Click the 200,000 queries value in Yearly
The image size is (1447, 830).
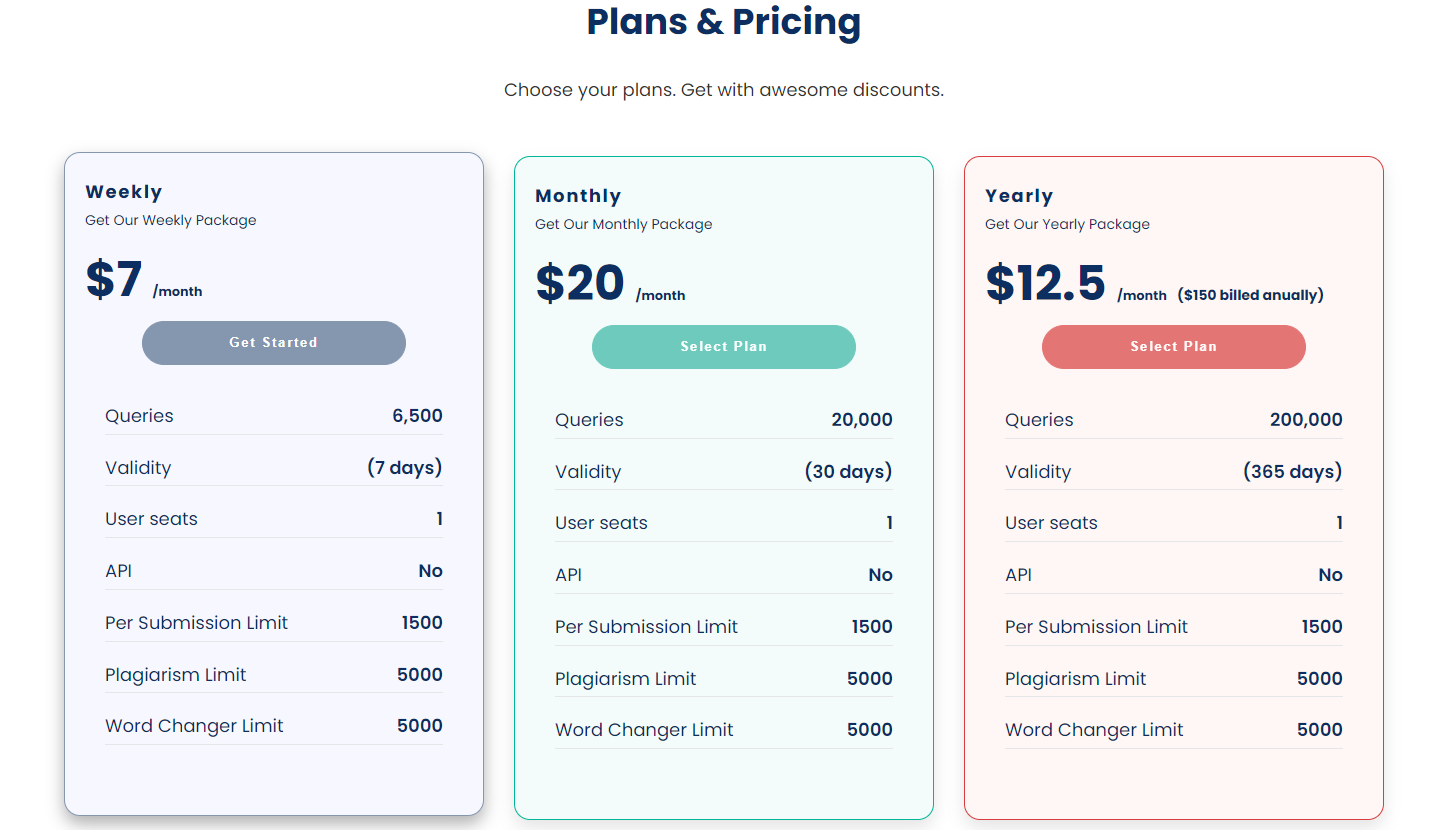(x=1306, y=420)
